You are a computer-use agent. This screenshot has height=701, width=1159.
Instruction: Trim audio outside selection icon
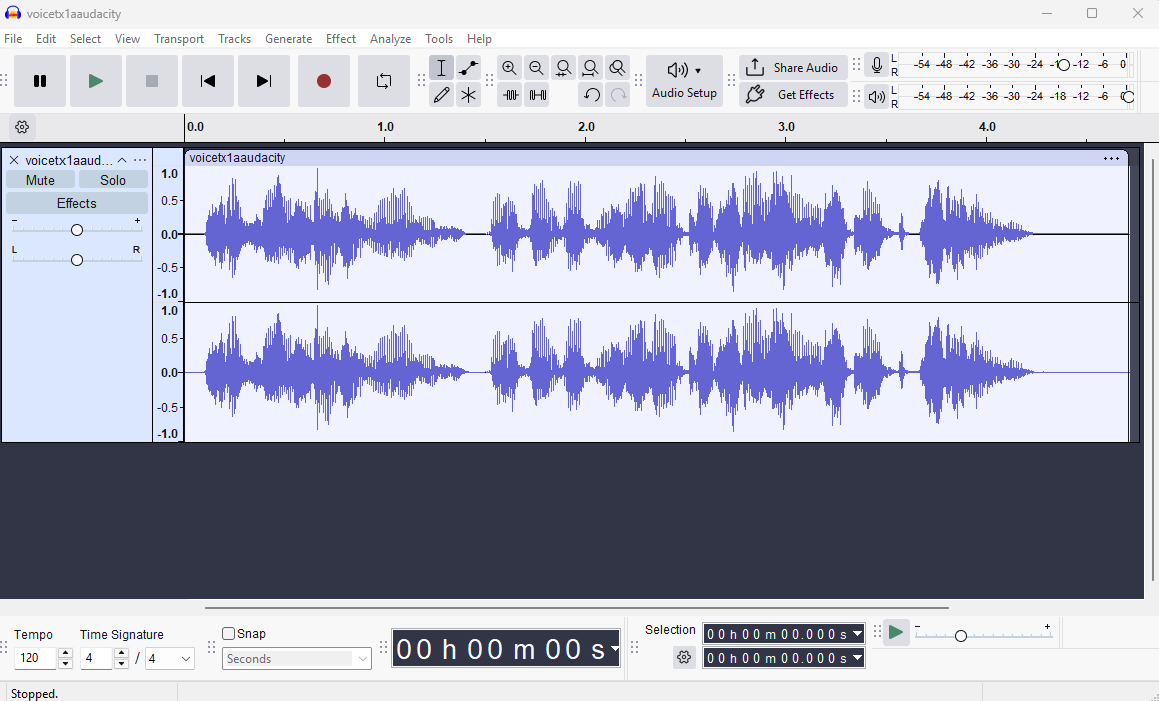tap(510, 95)
